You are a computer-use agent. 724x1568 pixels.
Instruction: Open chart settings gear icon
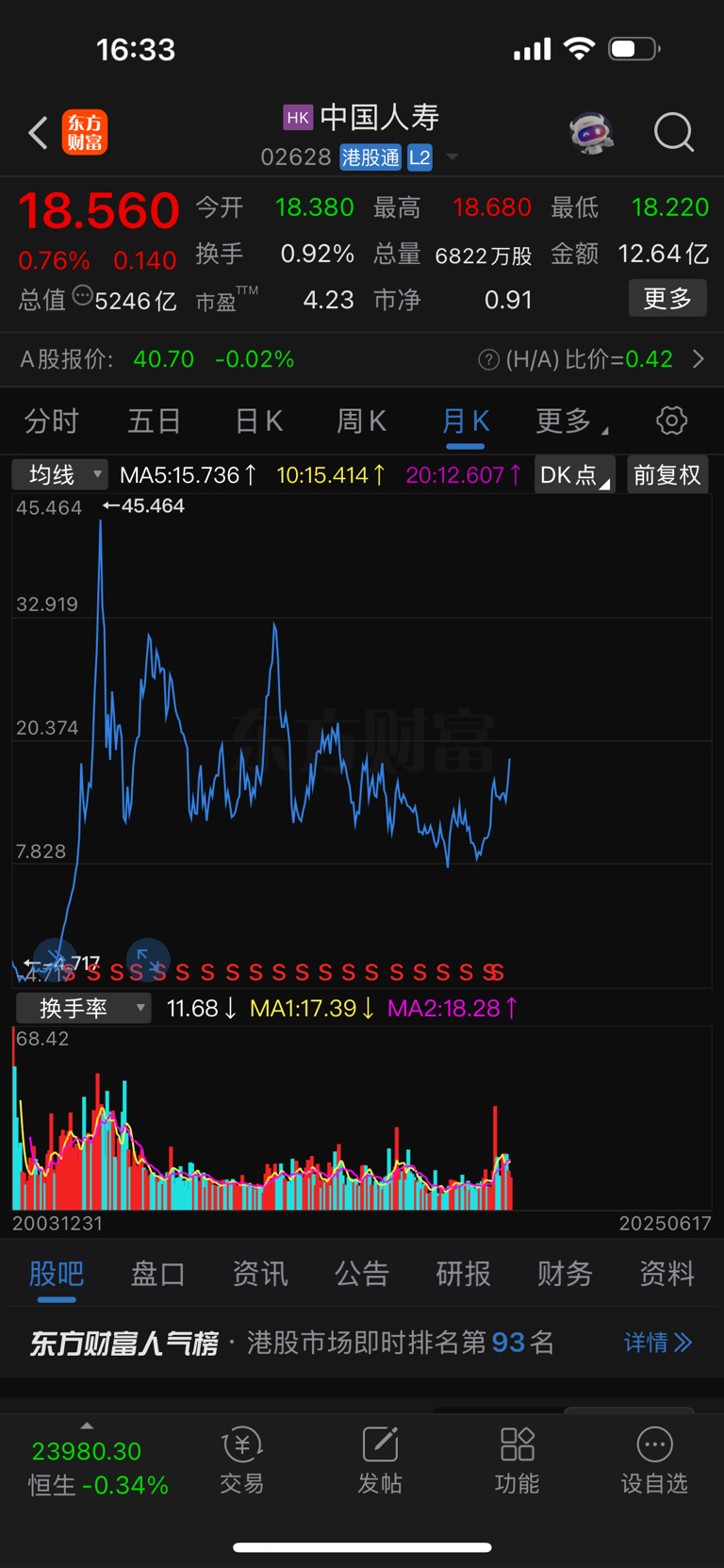pos(671,421)
